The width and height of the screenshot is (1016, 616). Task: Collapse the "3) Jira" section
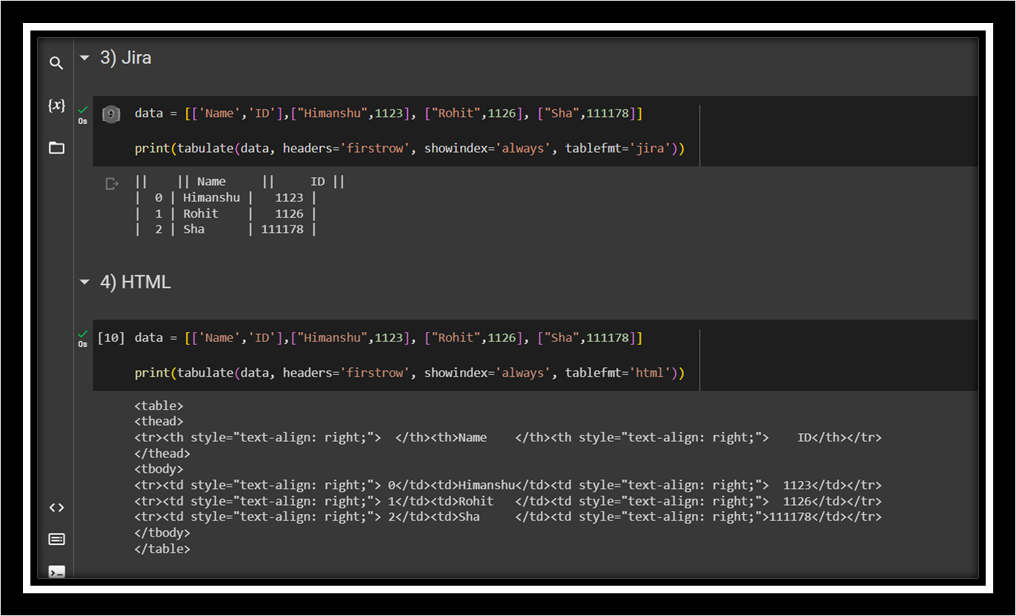pyautogui.click(x=85, y=58)
